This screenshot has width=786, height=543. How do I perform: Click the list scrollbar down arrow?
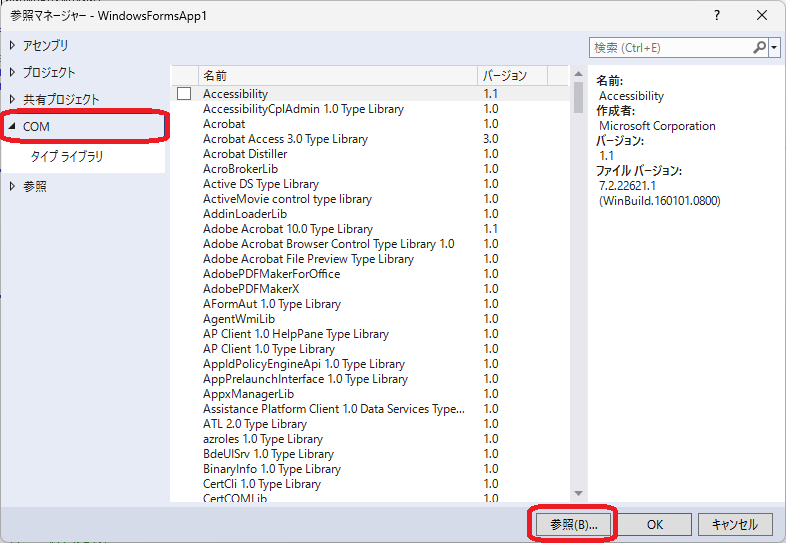pos(578,493)
